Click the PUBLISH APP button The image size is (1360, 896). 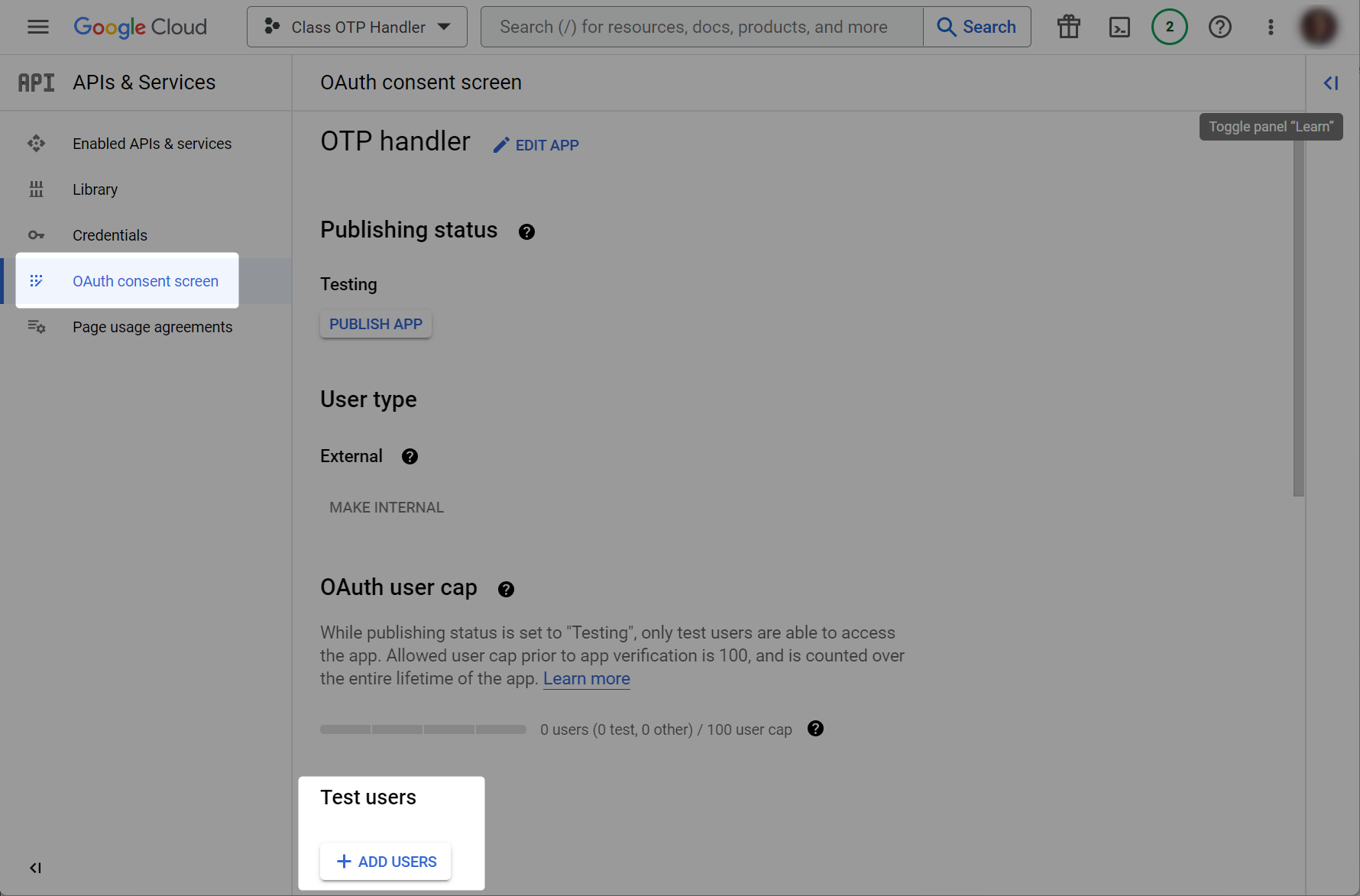pyautogui.click(x=375, y=324)
